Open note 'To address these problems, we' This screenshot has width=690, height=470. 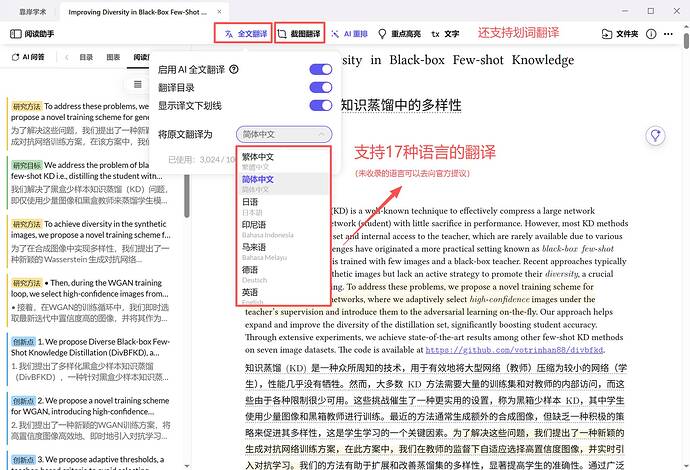[x=78, y=124]
